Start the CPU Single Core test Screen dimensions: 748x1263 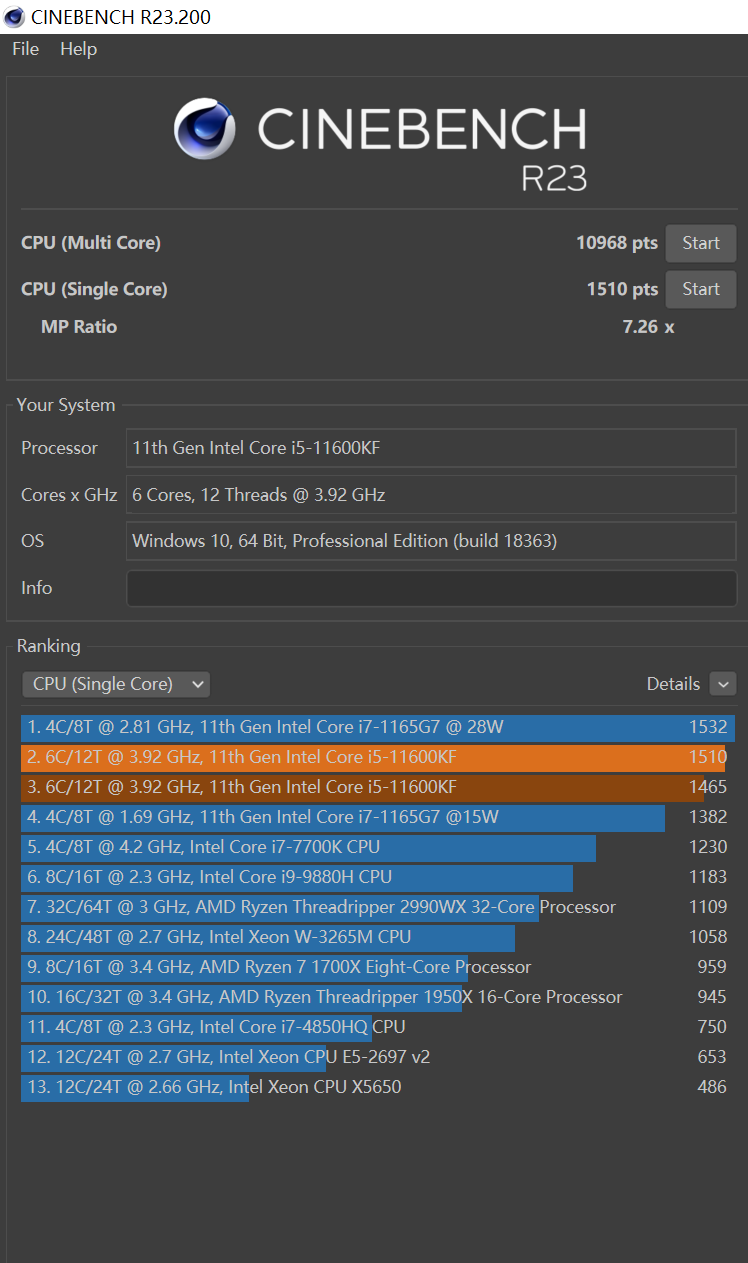click(701, 289)
